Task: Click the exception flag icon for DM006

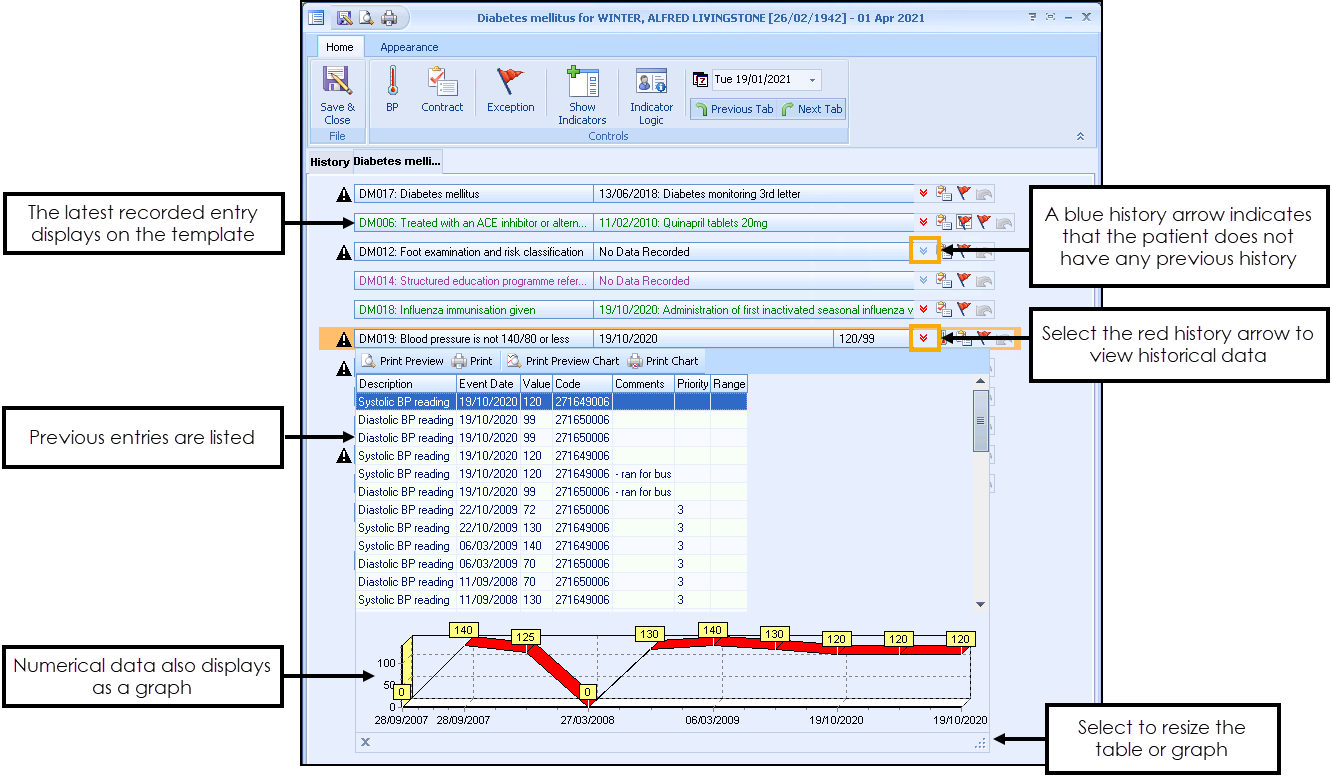Action: click(x=984, y=223)
